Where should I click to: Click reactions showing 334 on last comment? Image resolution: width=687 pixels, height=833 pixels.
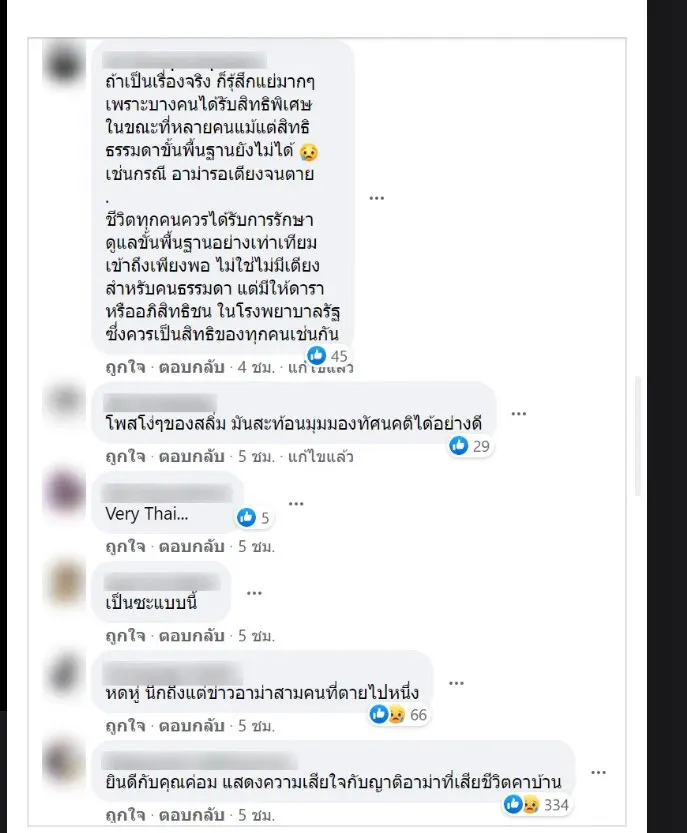536,805
